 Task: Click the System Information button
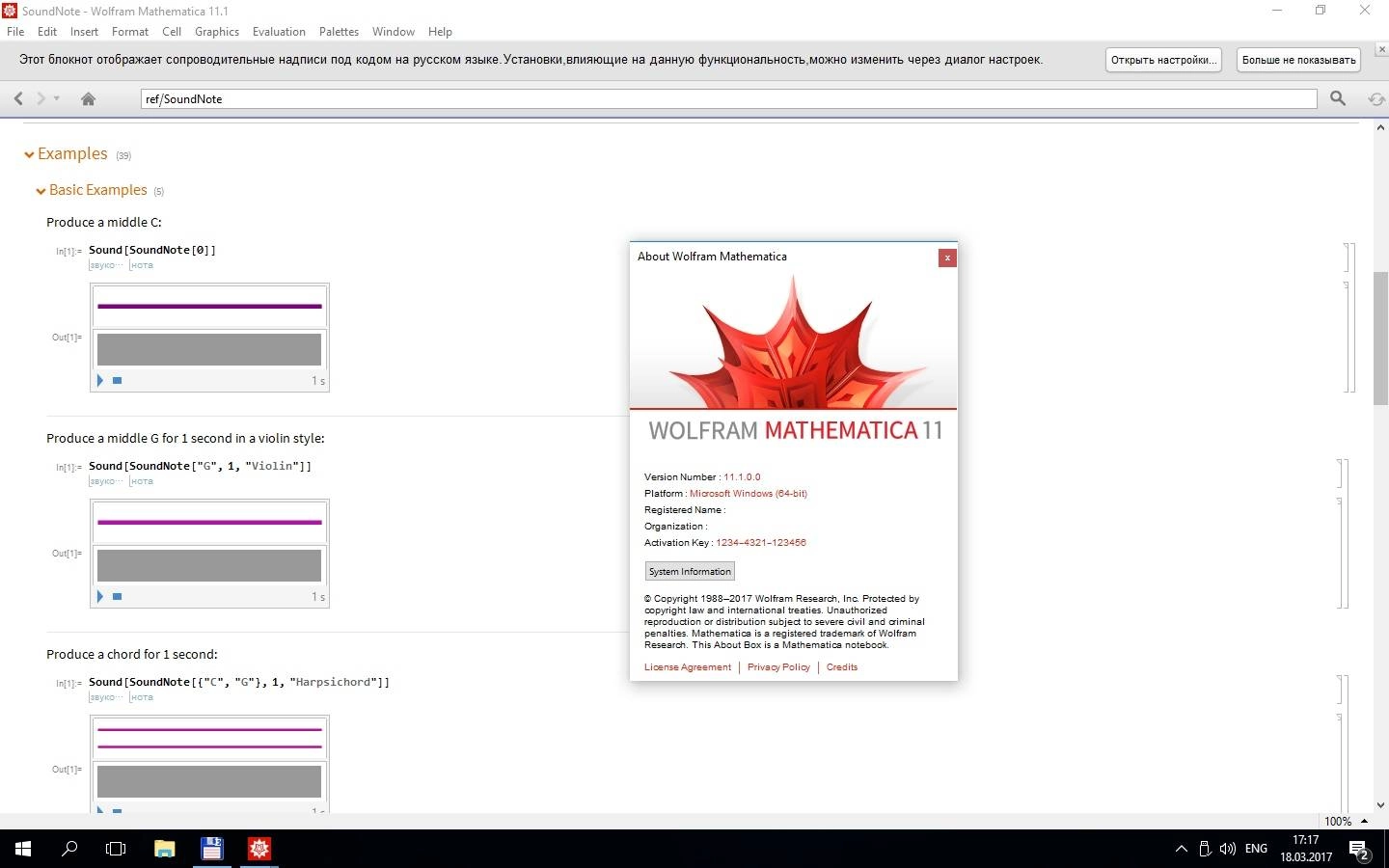click(x=690, y=572)
